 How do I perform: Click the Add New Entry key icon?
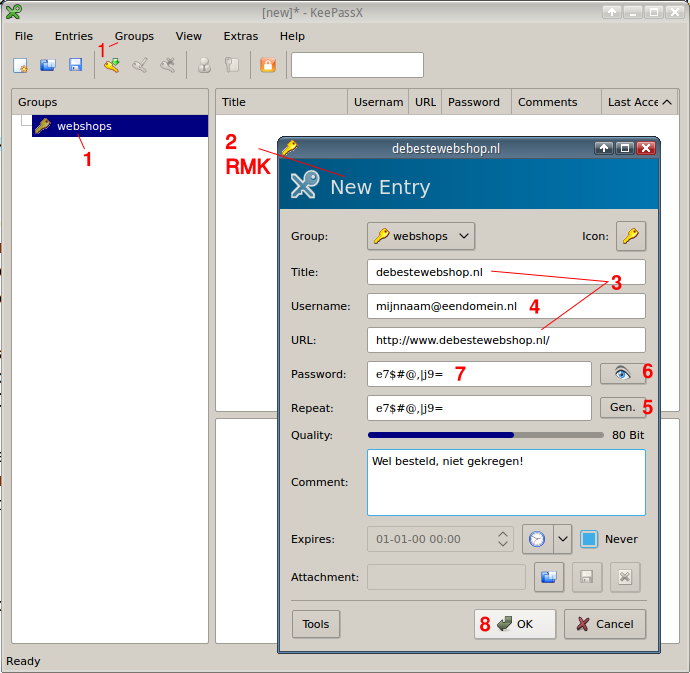coord(111,65)
